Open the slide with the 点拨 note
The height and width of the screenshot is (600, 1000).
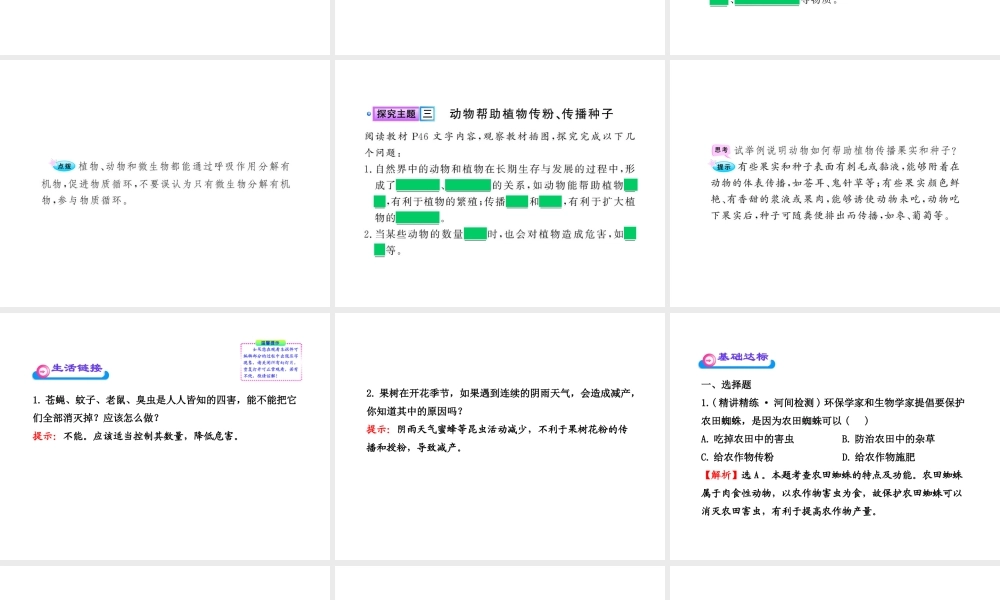pos(165,183)
